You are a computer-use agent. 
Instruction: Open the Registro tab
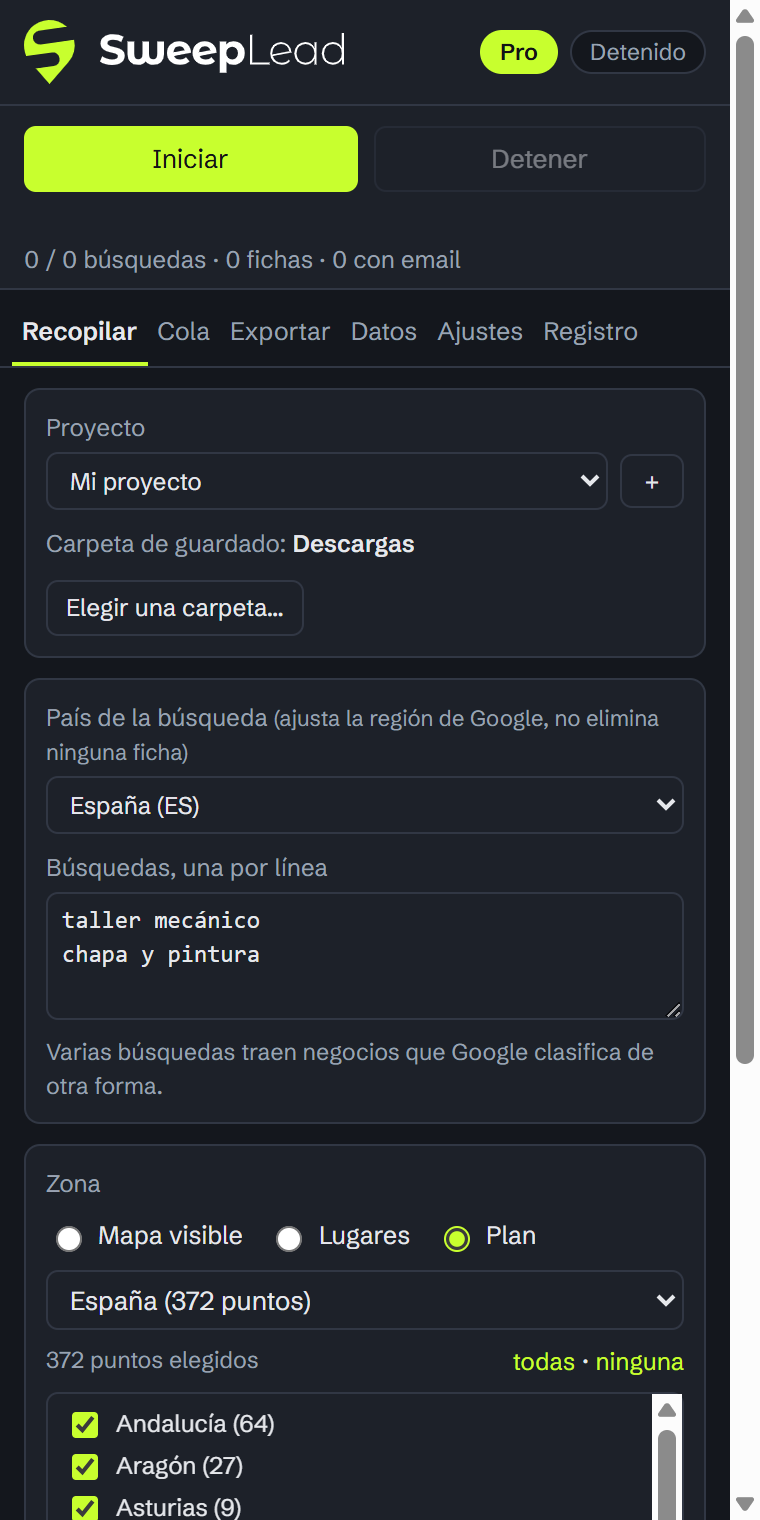coord(591,331)
